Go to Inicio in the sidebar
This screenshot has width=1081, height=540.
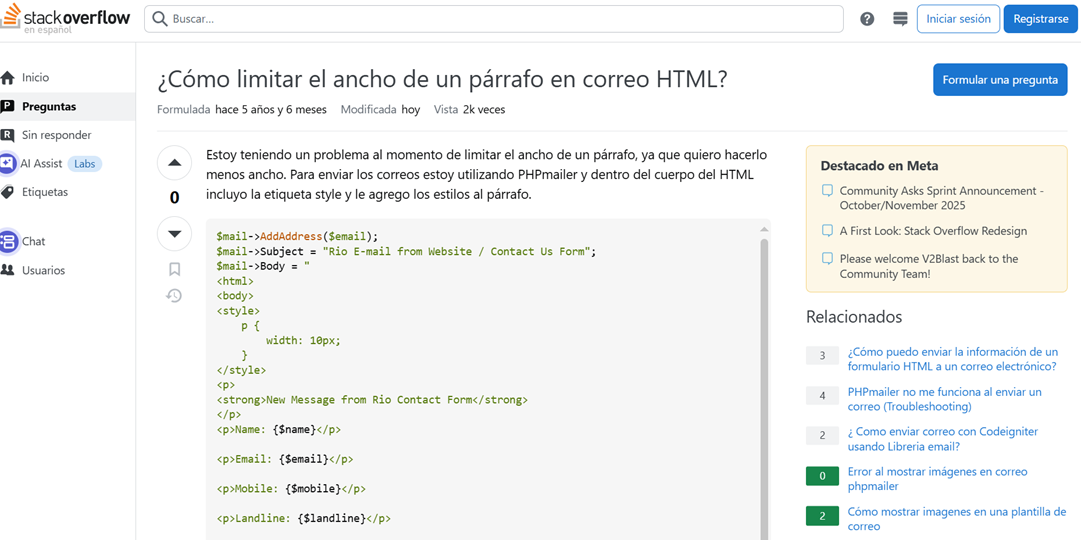[x=35, y=77]
